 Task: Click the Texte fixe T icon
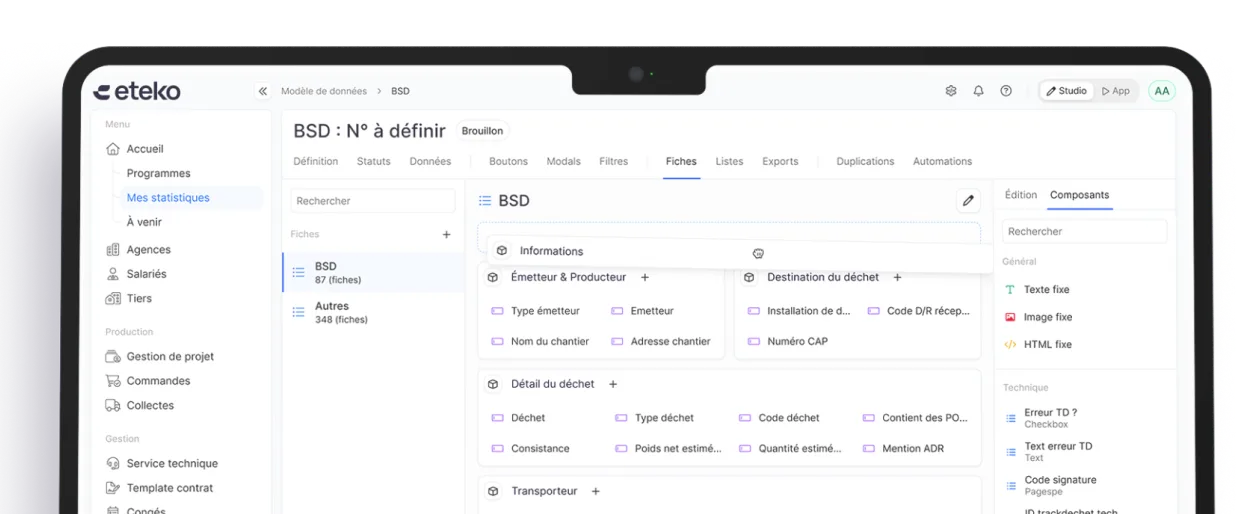click(1010, 290)
